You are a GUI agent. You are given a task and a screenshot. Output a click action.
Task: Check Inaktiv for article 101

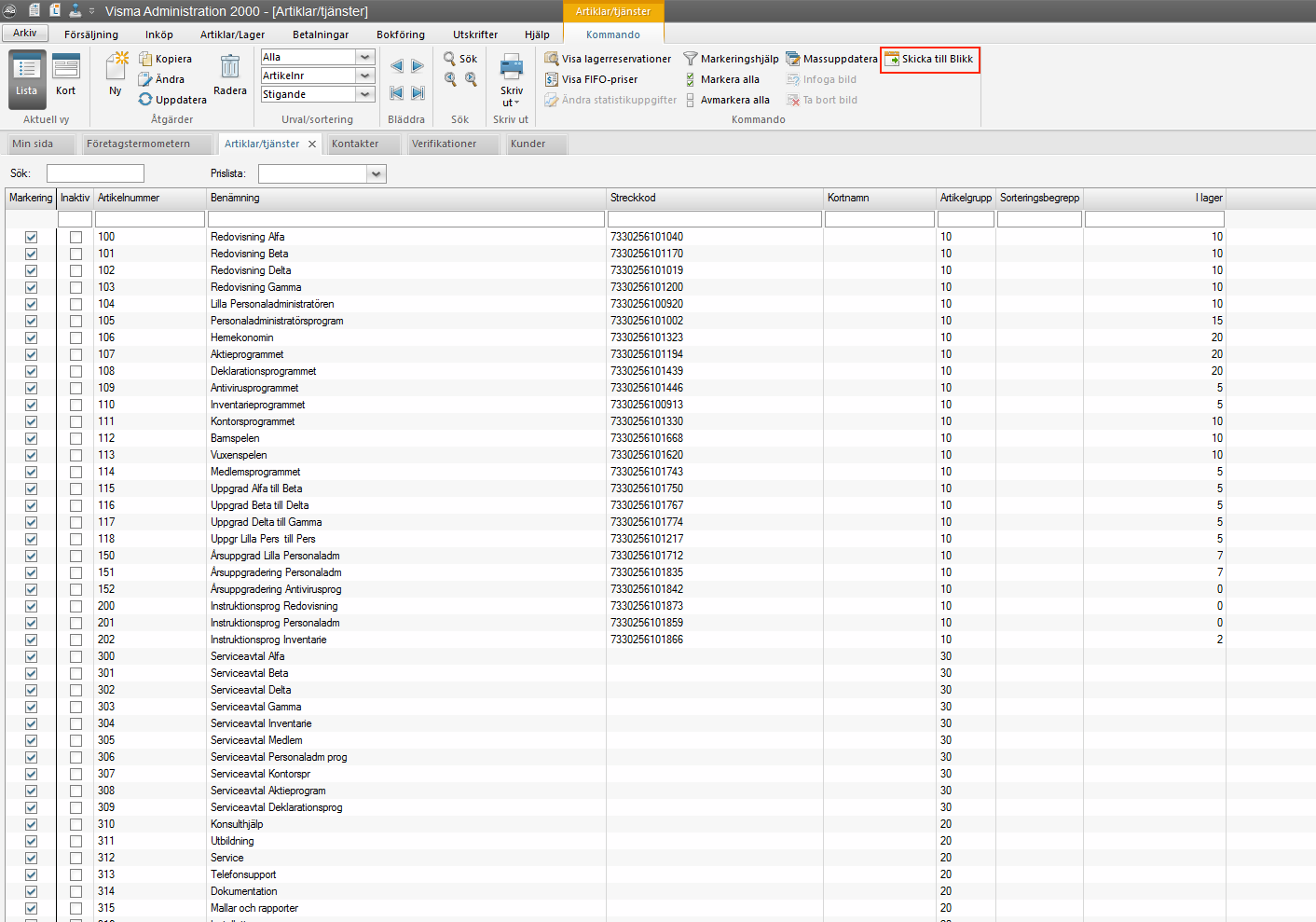(75, 254)
